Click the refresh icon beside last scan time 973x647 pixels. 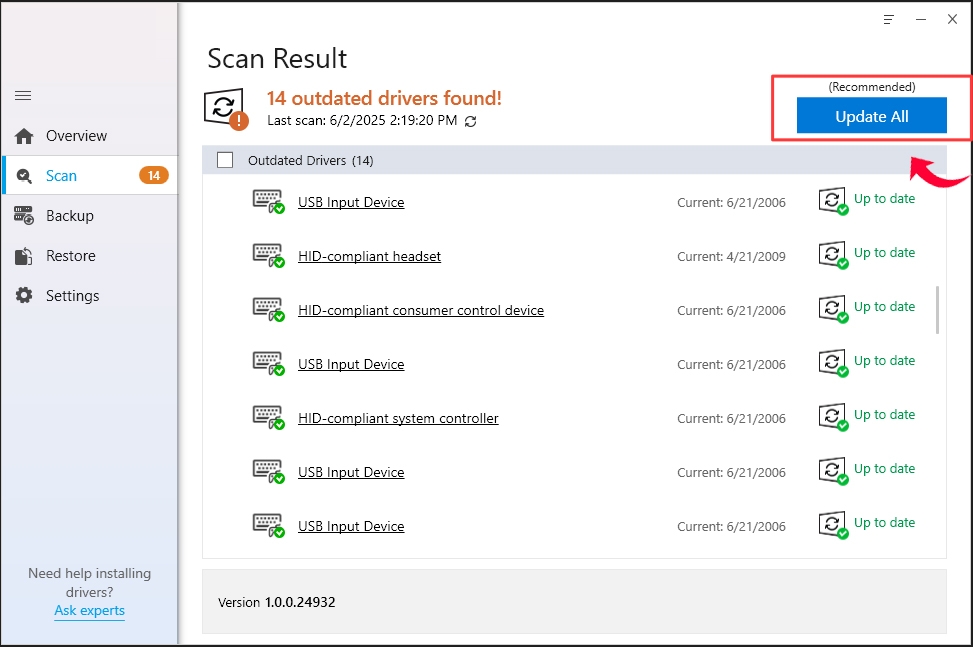(471, 121)
